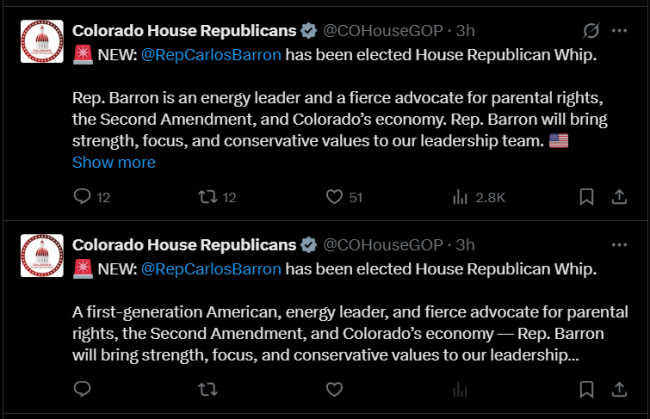Reply to the first tweet
650x419 pixels.
click(x=83, y=197)
